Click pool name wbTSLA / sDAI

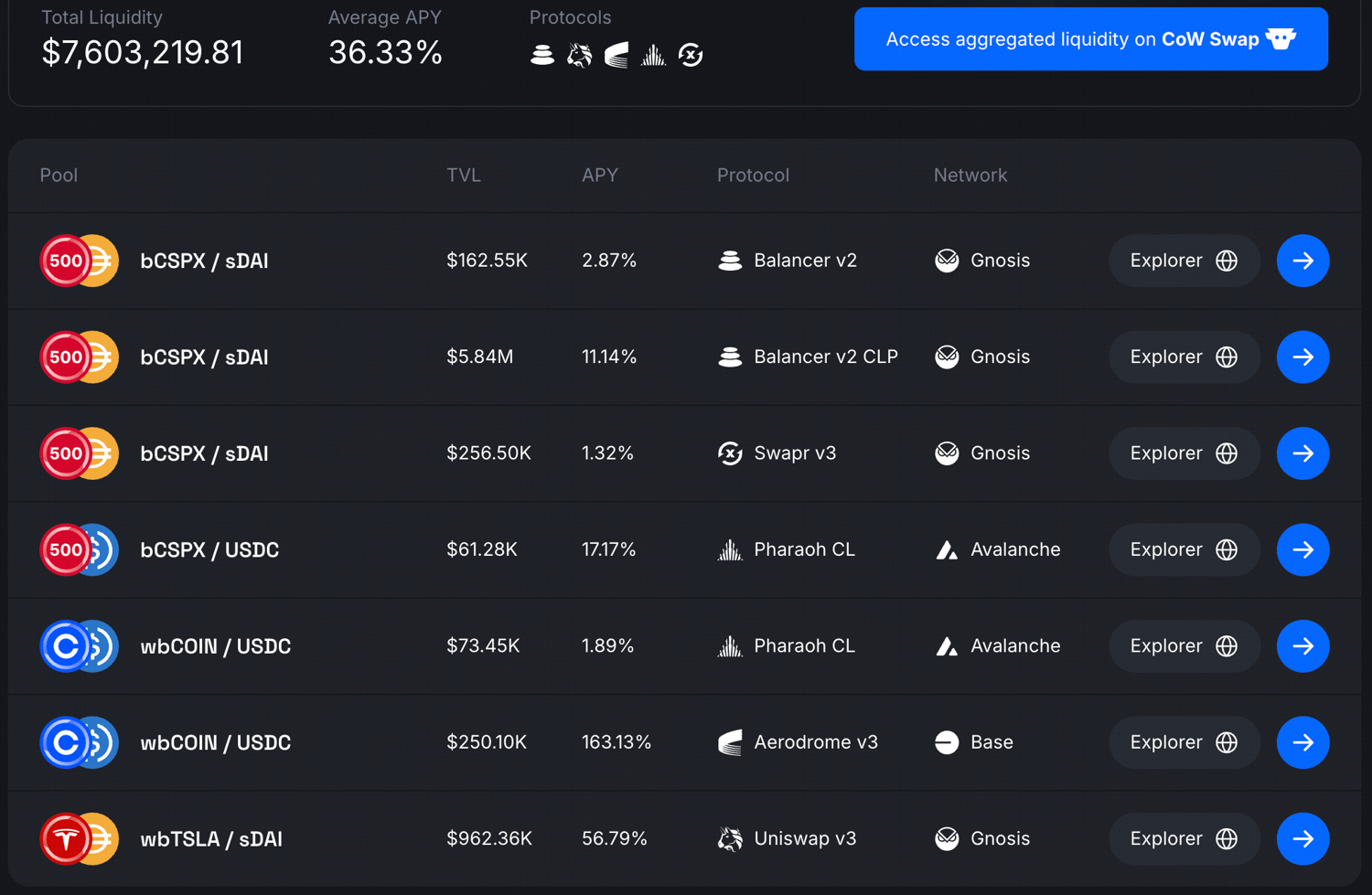211,839
